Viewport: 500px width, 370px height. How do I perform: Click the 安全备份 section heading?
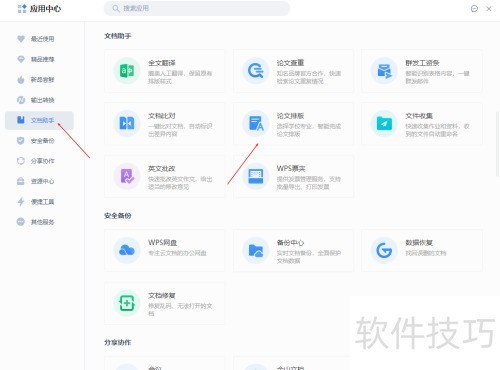click(x=117, y=216)
